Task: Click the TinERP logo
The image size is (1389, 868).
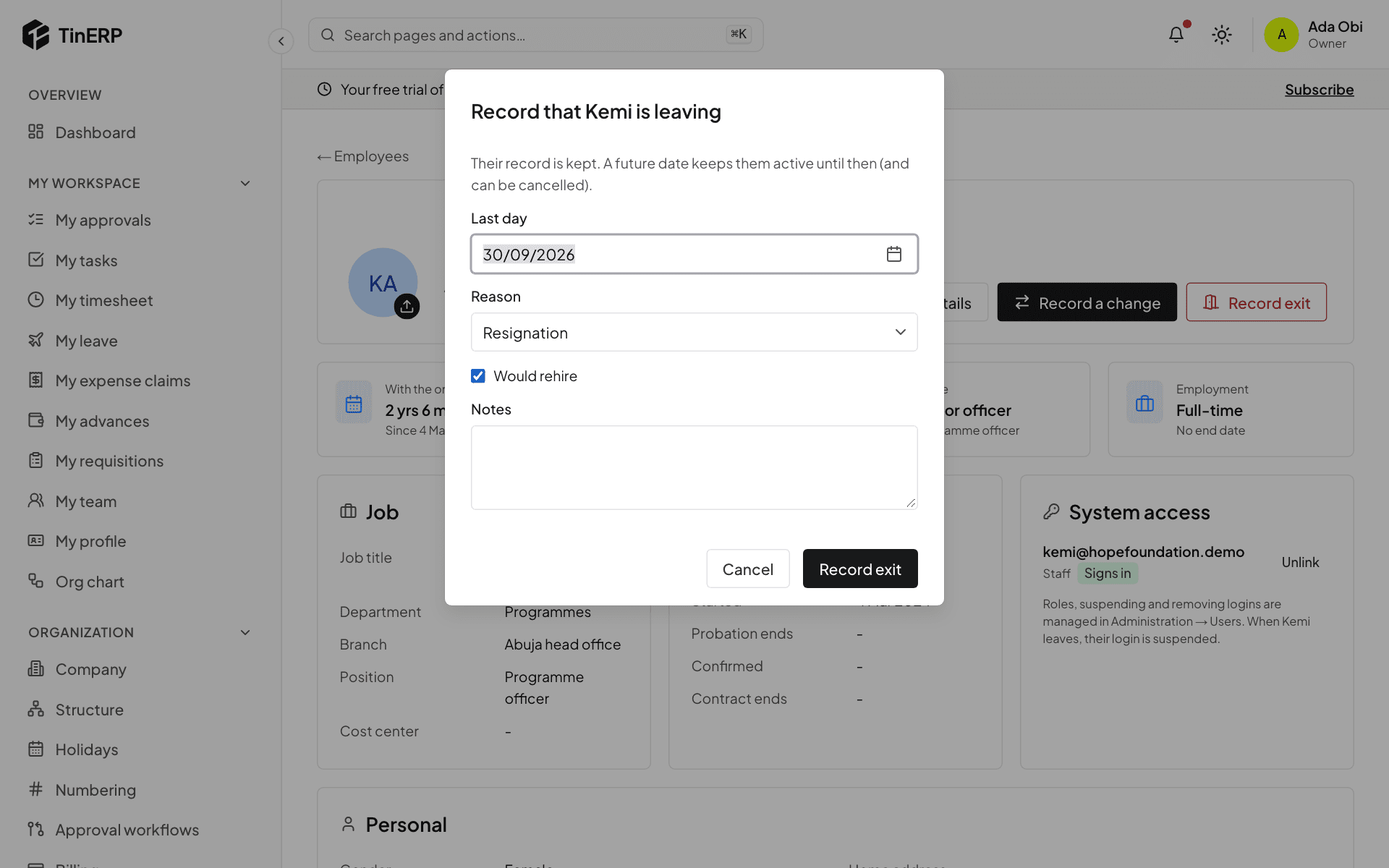Action: (x=72, y=35)
